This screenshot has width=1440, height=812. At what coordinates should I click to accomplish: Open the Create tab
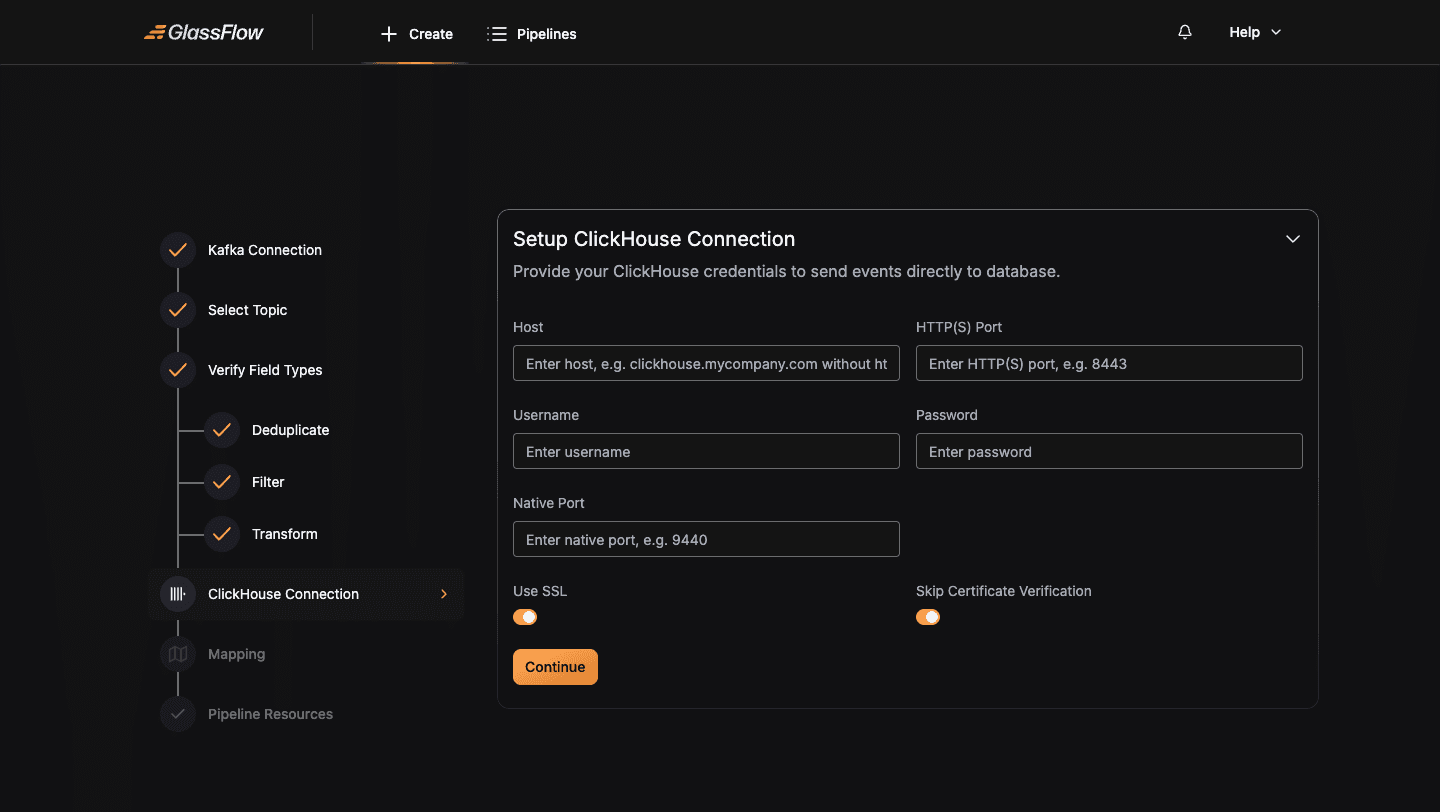[416, 34]
